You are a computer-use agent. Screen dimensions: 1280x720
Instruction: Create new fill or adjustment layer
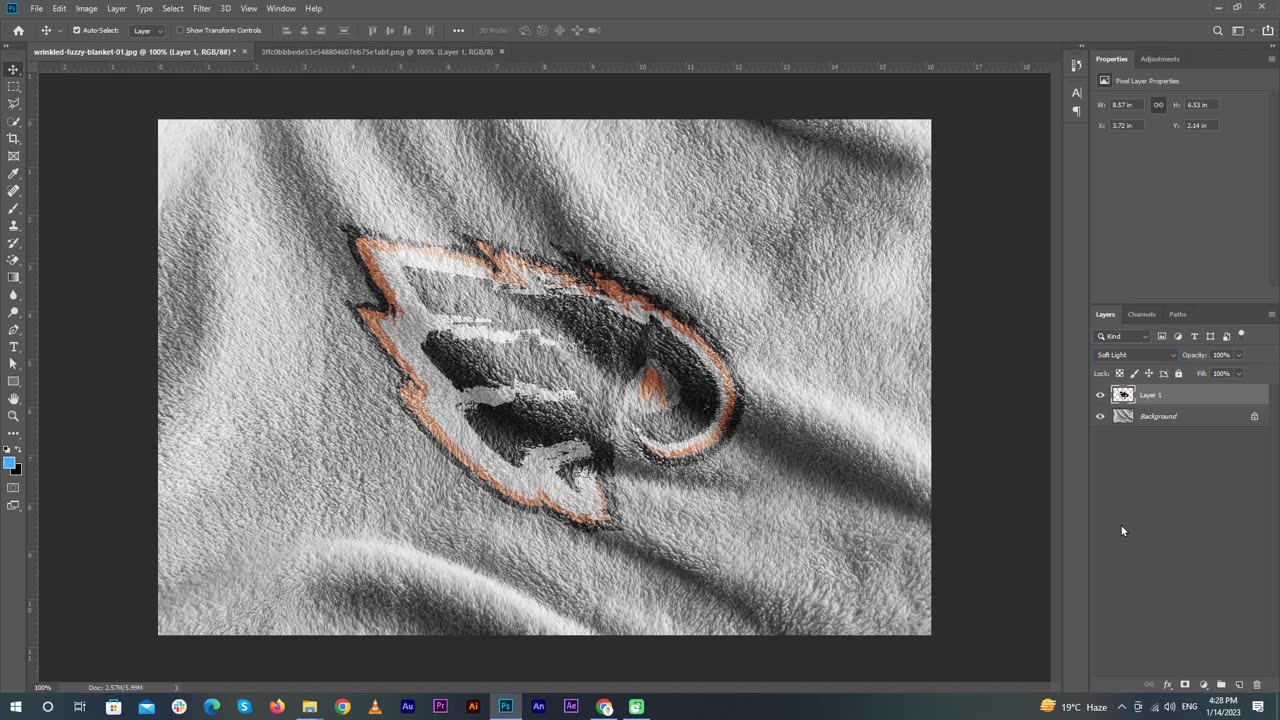[x=1203, y=685]
